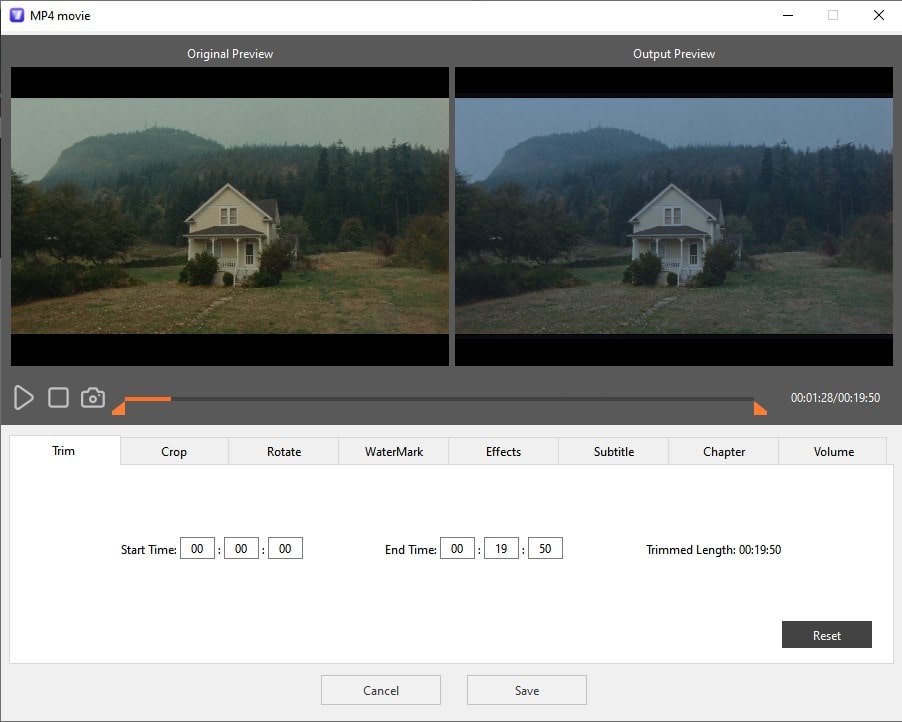This screenshot has width=902, height=722.
Task: Open the Rotate tab
Action: 283,451
